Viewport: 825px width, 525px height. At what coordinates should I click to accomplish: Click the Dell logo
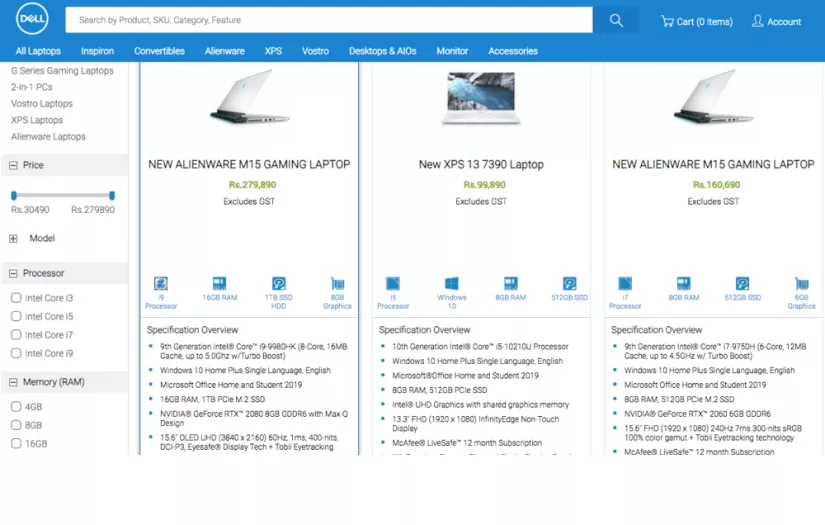pyautogui.click(x=32, y=19)
